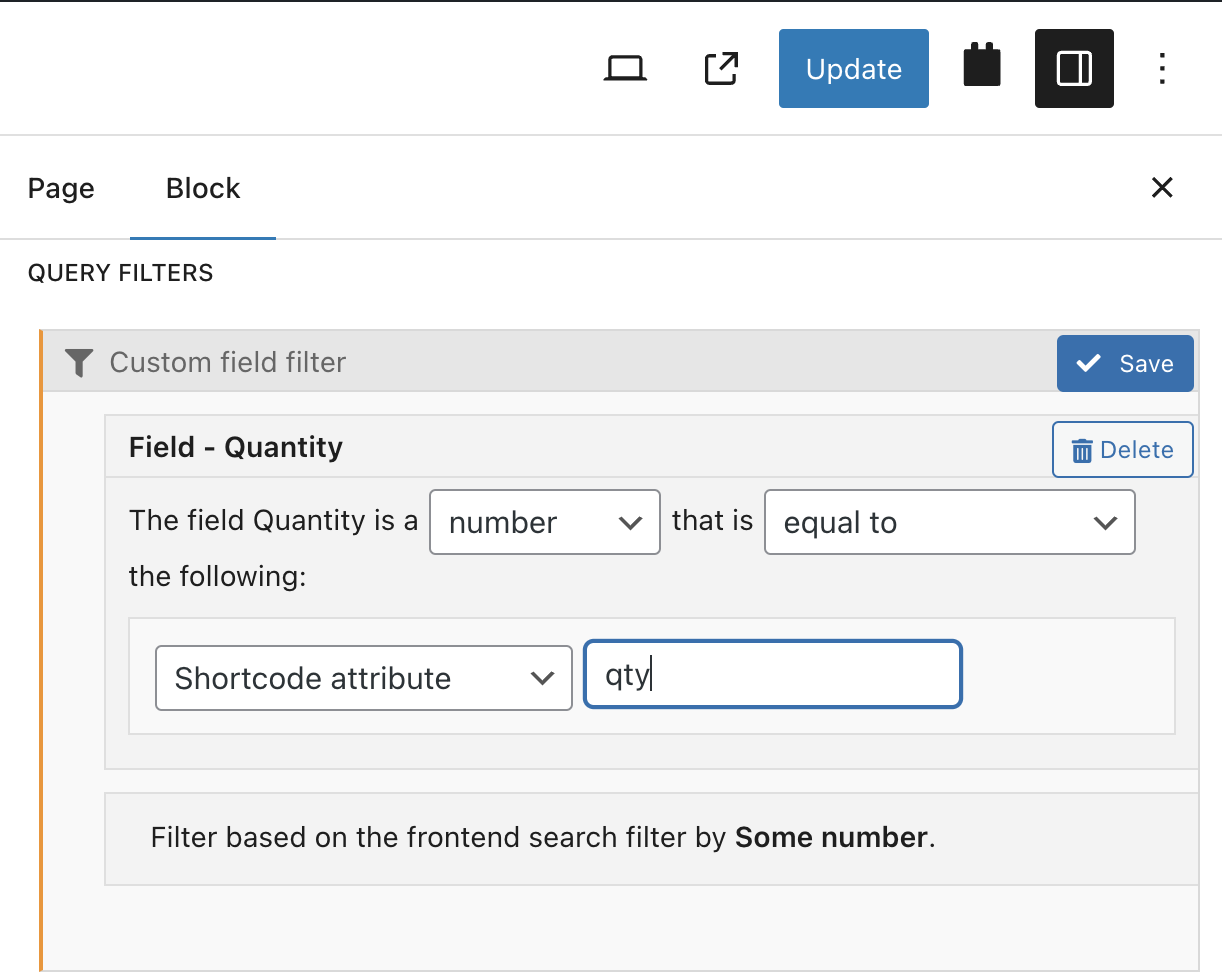1222x976 pixels.
Task: Click the blue Update button
Action: (854, 68)
